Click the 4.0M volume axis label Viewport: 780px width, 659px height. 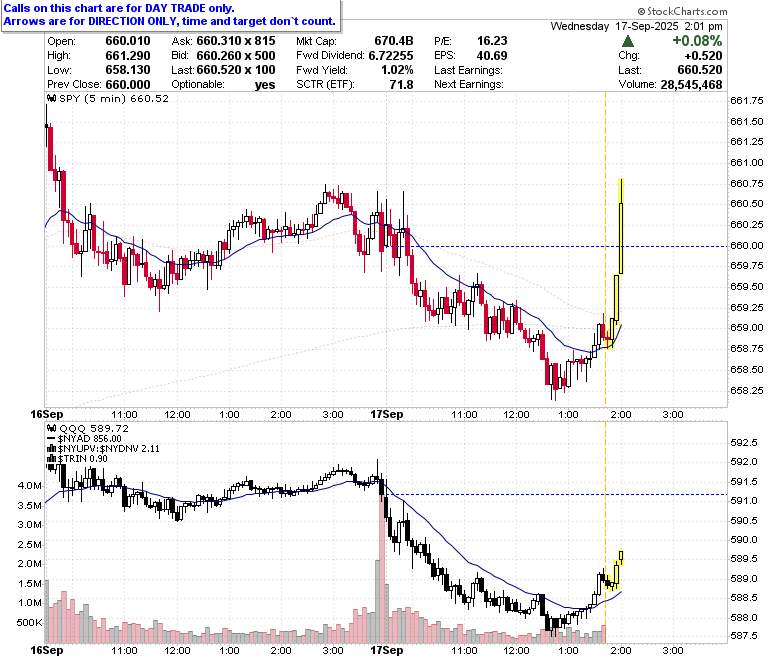30,485
